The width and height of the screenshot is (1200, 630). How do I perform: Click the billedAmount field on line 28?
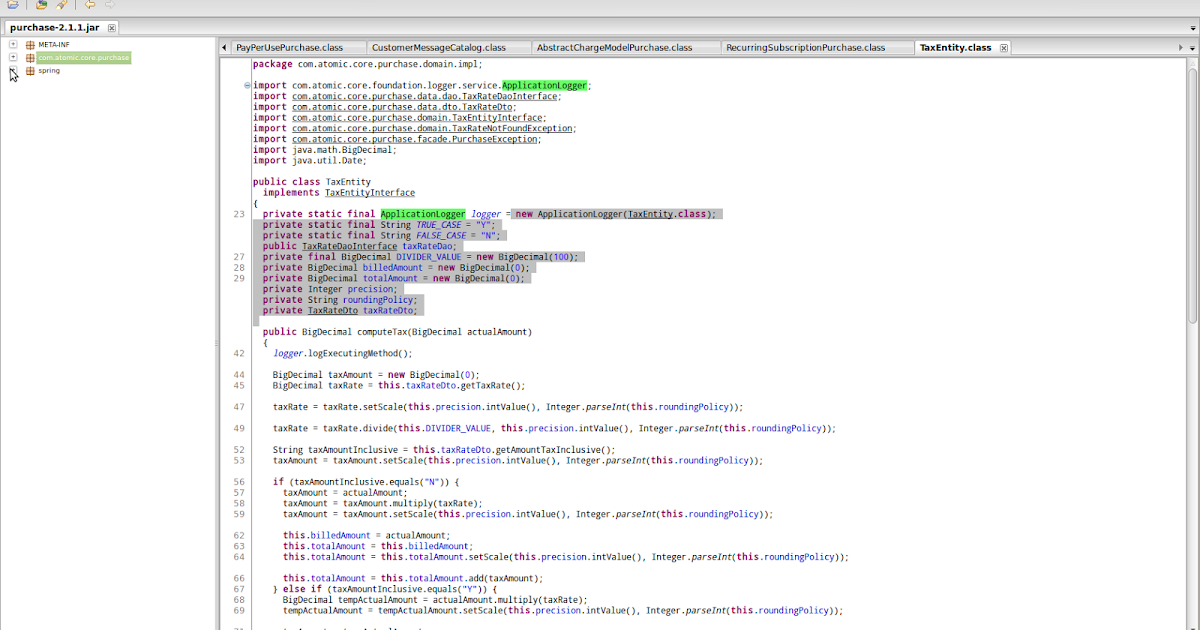(391, 268)
